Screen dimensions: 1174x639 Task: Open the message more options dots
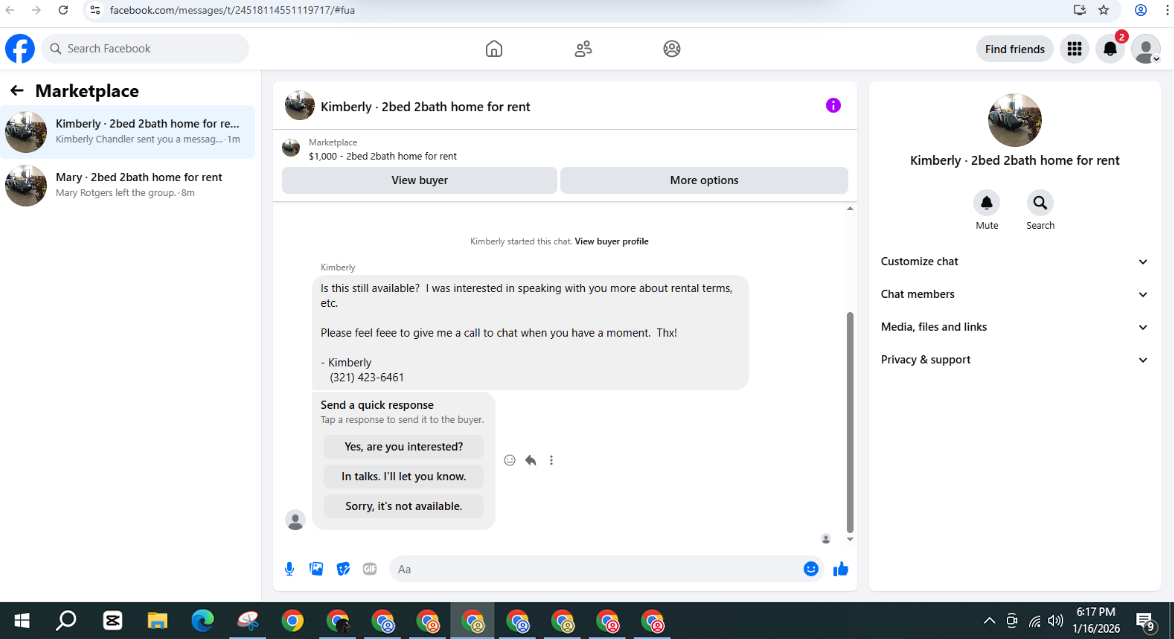(551, 460)
